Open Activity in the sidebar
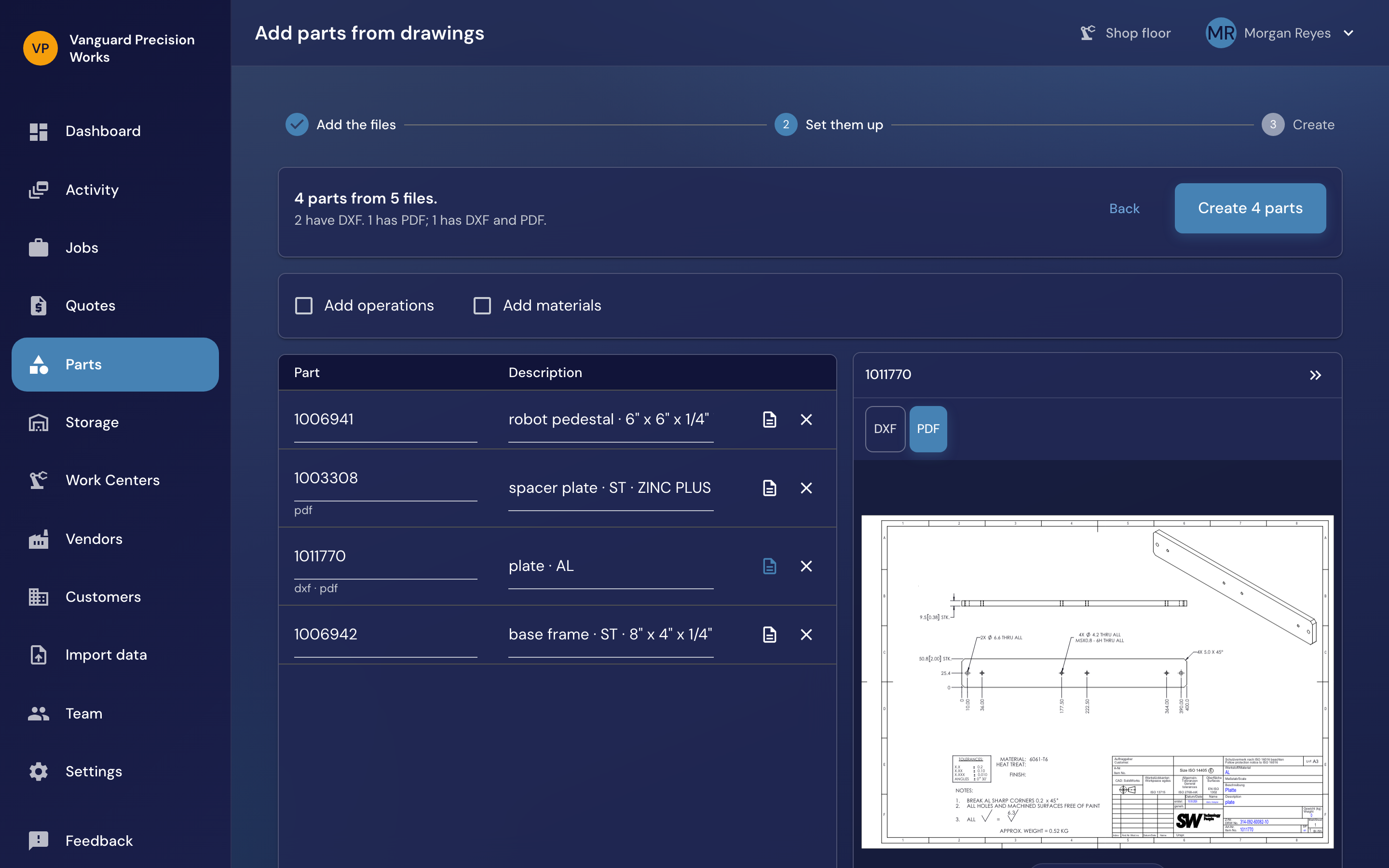Viewport: 1389px width, 868px height. [115, 190]
